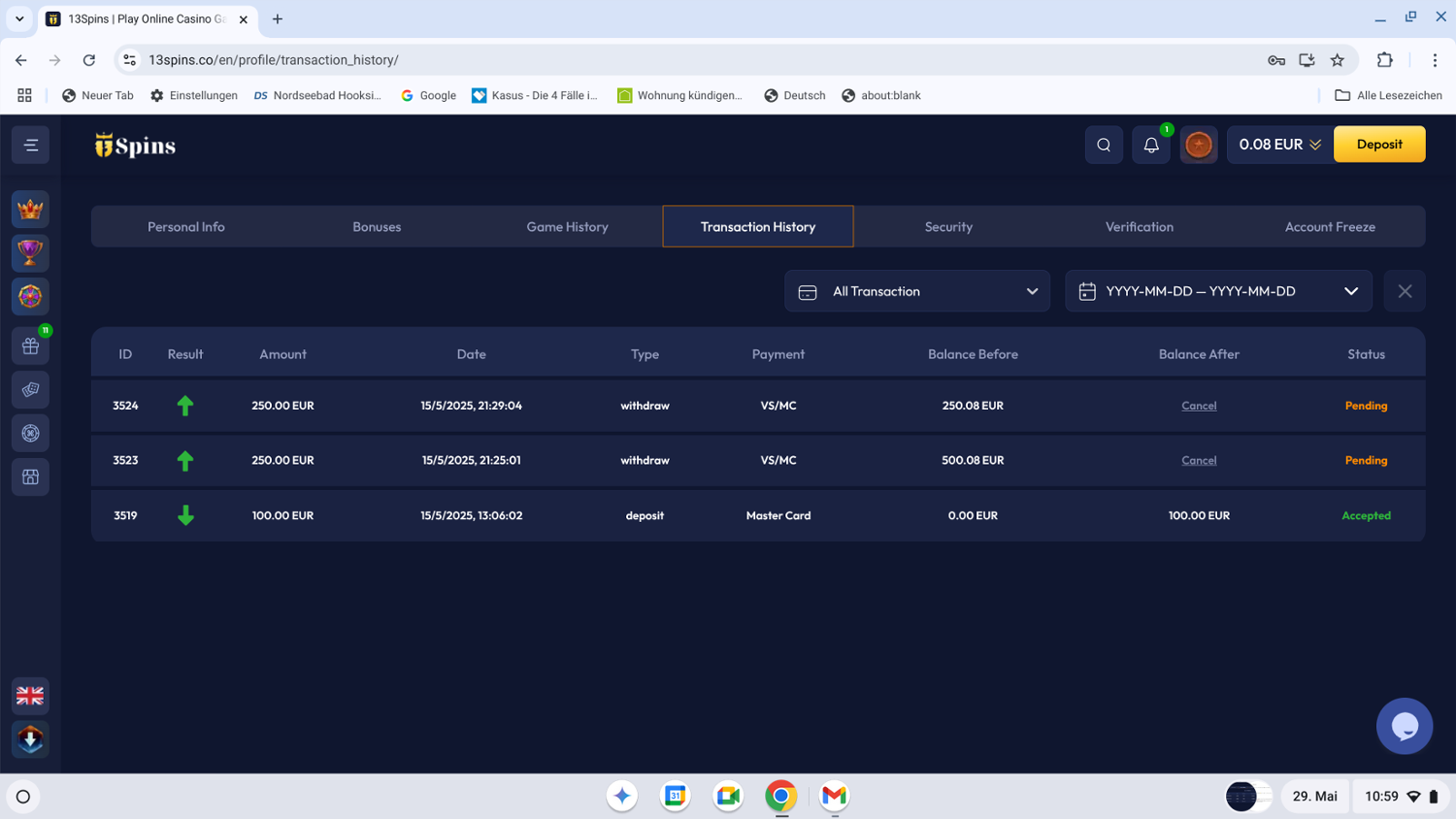
Task: Open the hamburger sidebar menu
Action: pos(30,146)
